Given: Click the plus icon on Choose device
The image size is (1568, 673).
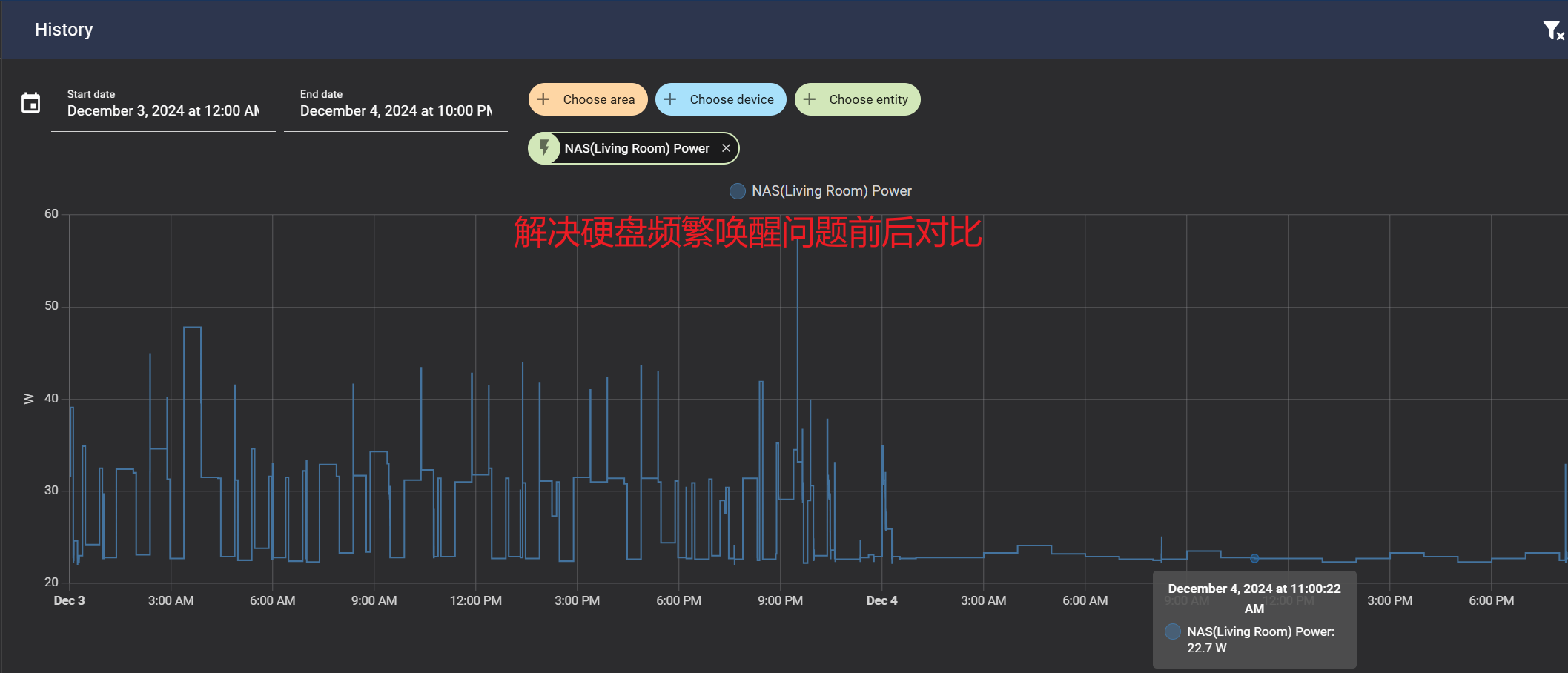Looking at the screenshot, I should pos(670,99).
